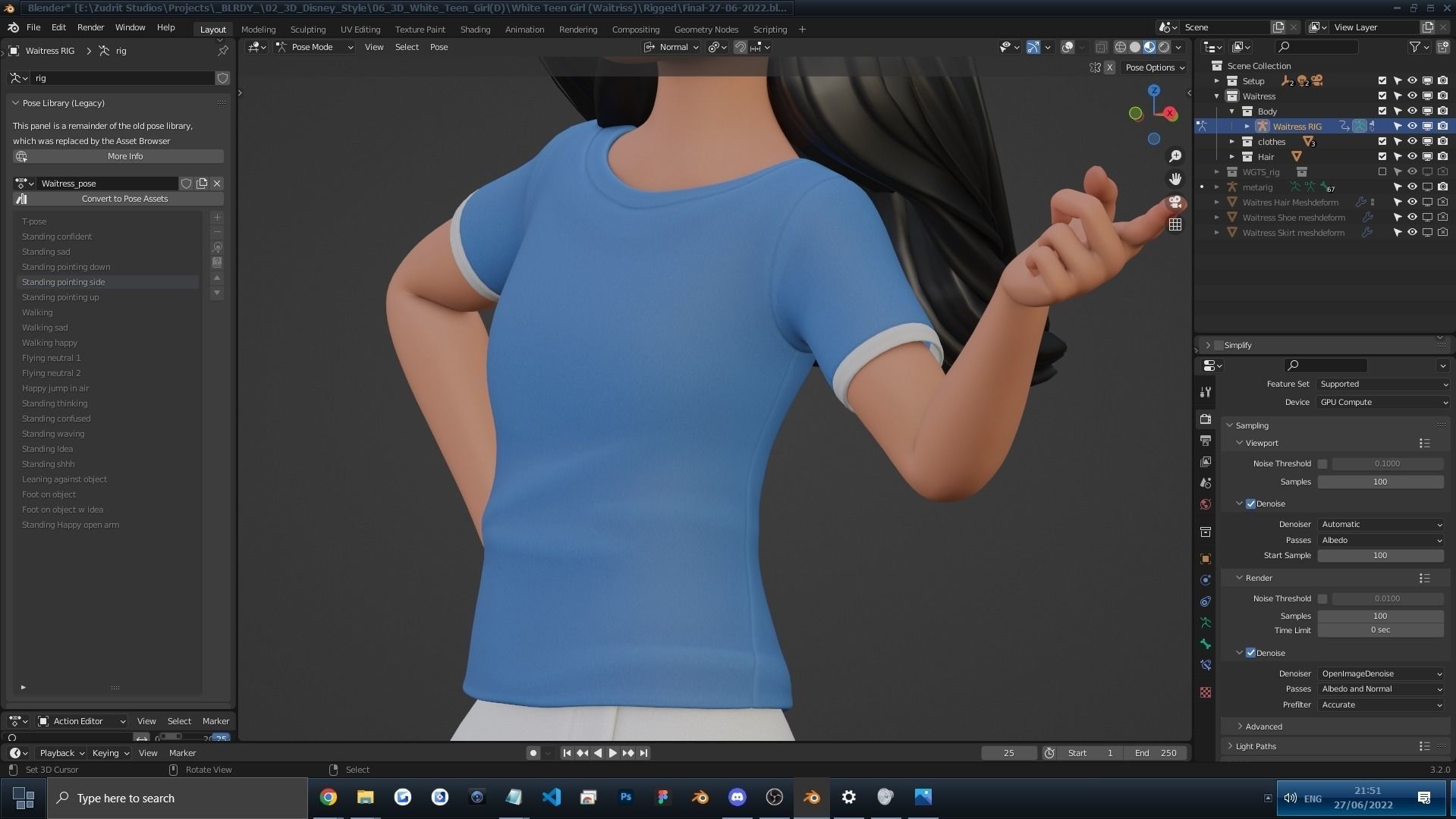Image resolution: width=1456 pixels, height=819 pixels.
Task: Open the Object properties tab with orange square
Action: coord(1205,559)
